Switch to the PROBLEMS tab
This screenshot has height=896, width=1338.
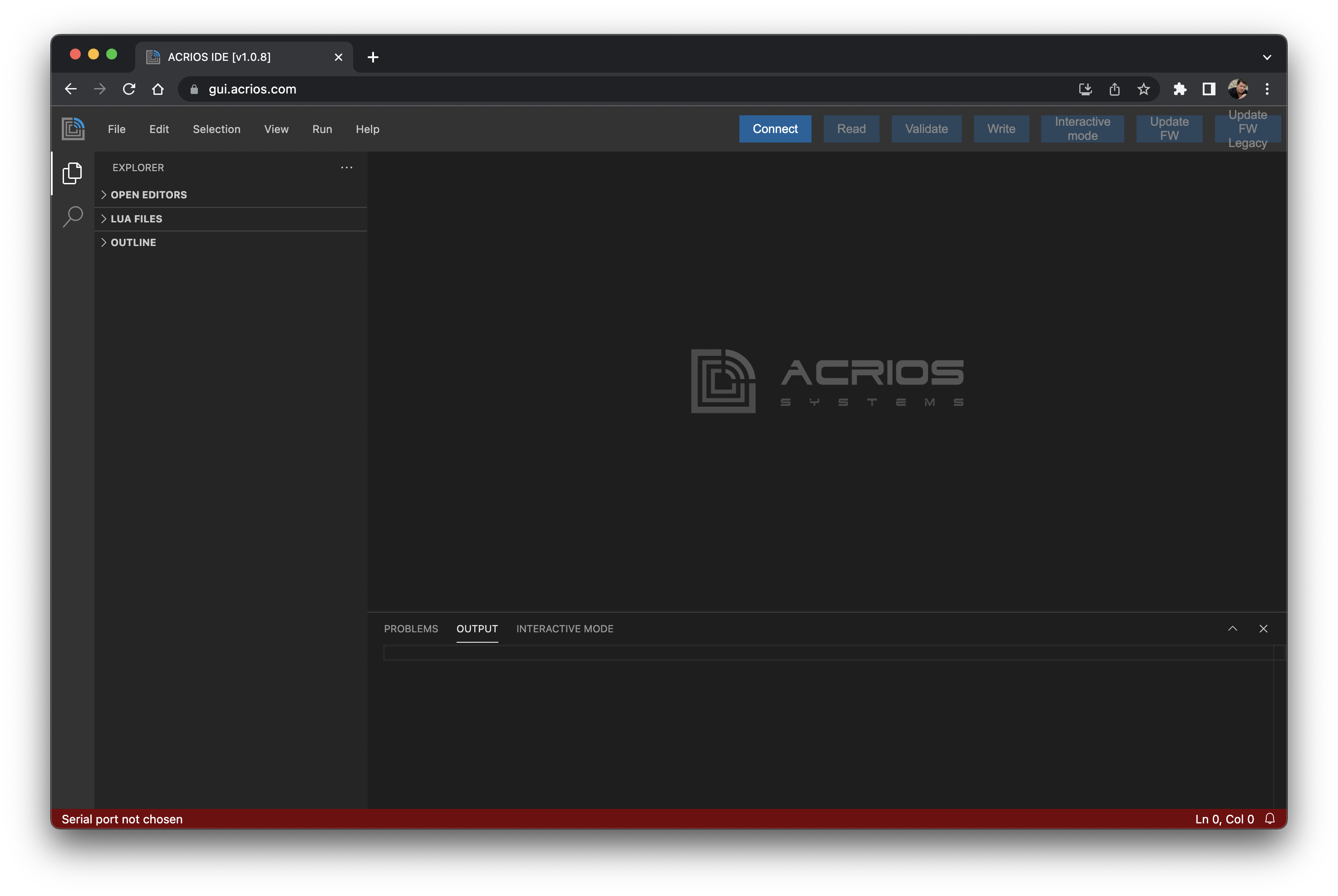point(411,629)
